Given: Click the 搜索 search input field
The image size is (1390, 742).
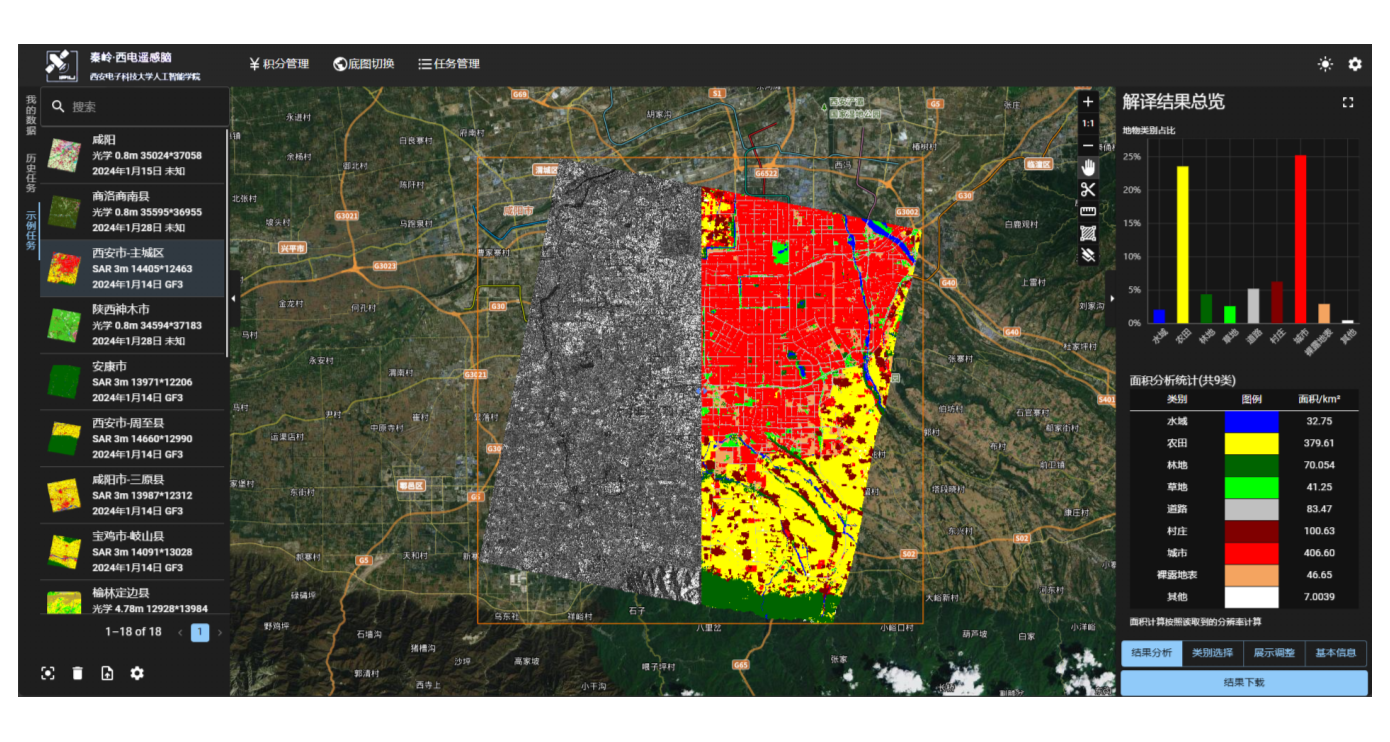Looking at the screenshot, I should click(x=145, y=107).
